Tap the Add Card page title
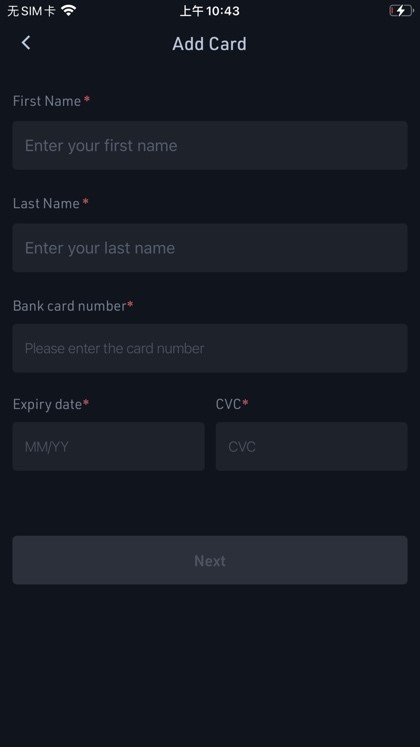This screenshot has height=747, width=420. click(x=210, y=44)
